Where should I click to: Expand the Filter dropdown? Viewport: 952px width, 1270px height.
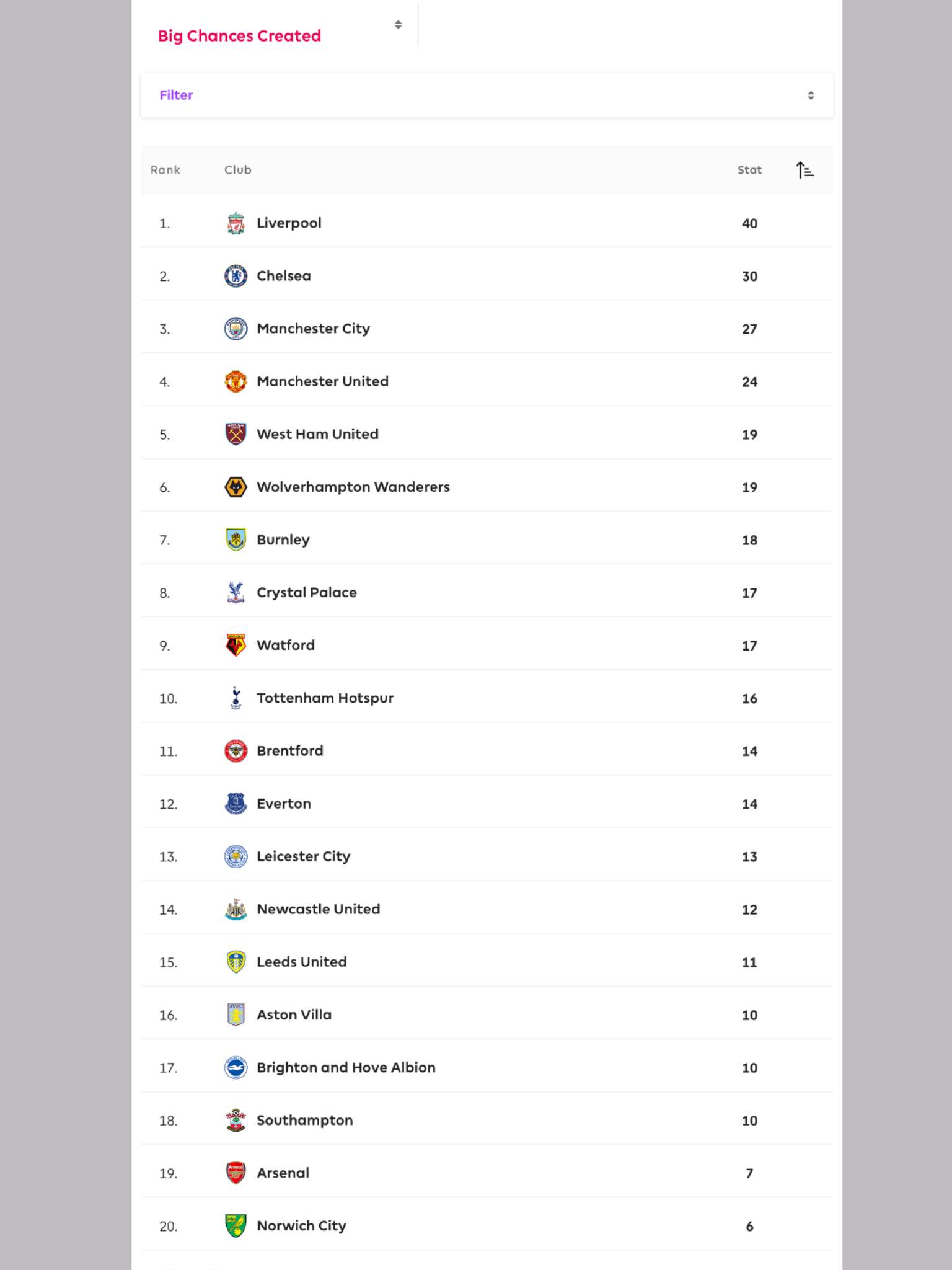point(487,95)
